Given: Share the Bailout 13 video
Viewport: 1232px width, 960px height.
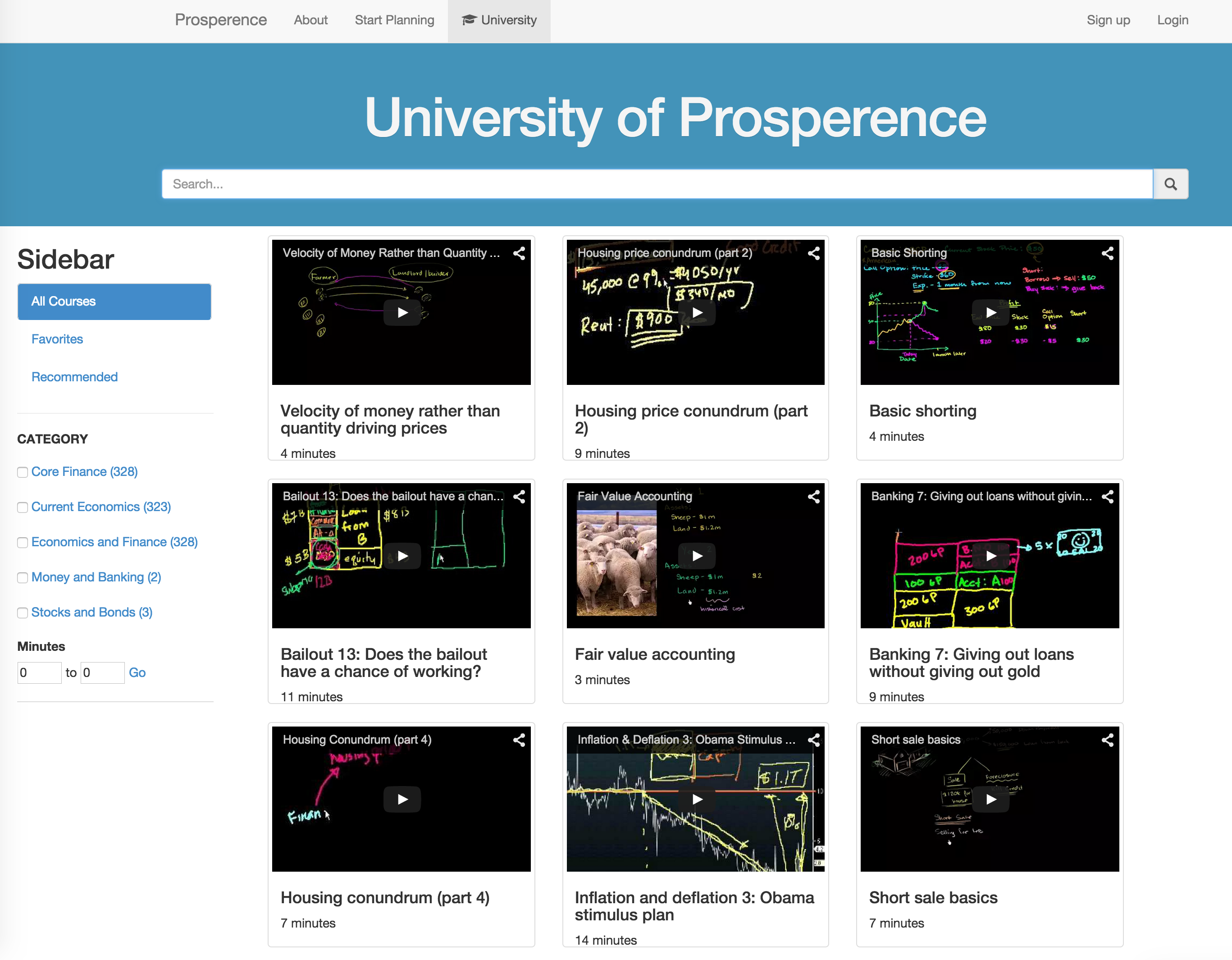Looking at the screenshot, I should 519,496.
